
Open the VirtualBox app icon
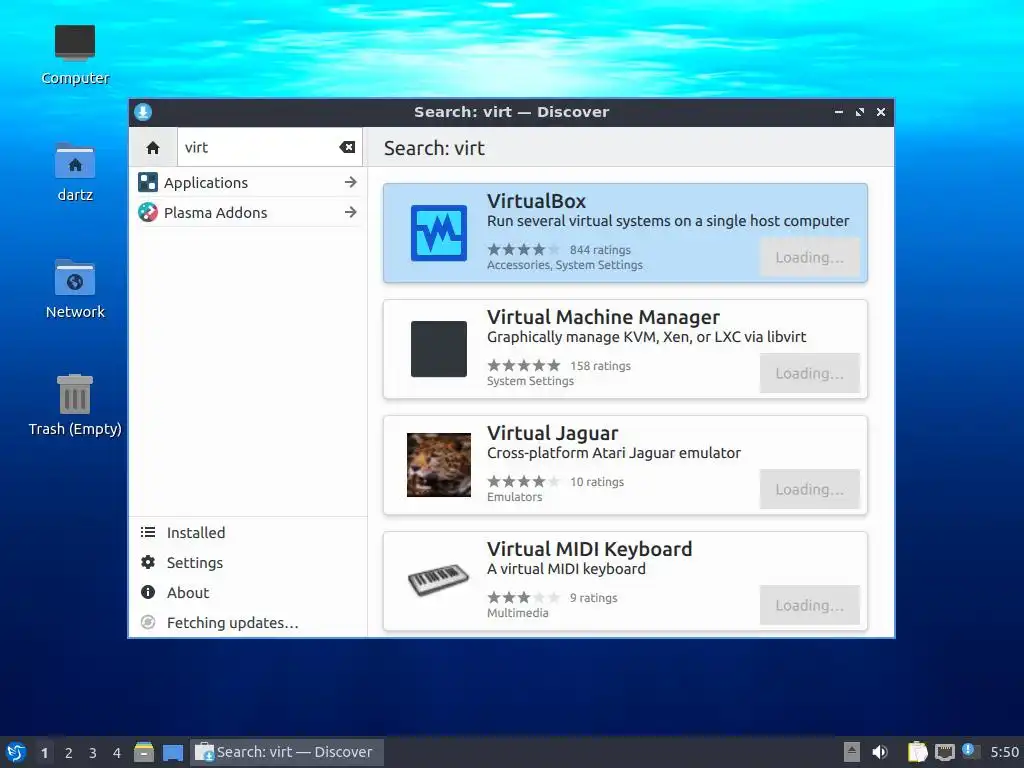point(439,233)
